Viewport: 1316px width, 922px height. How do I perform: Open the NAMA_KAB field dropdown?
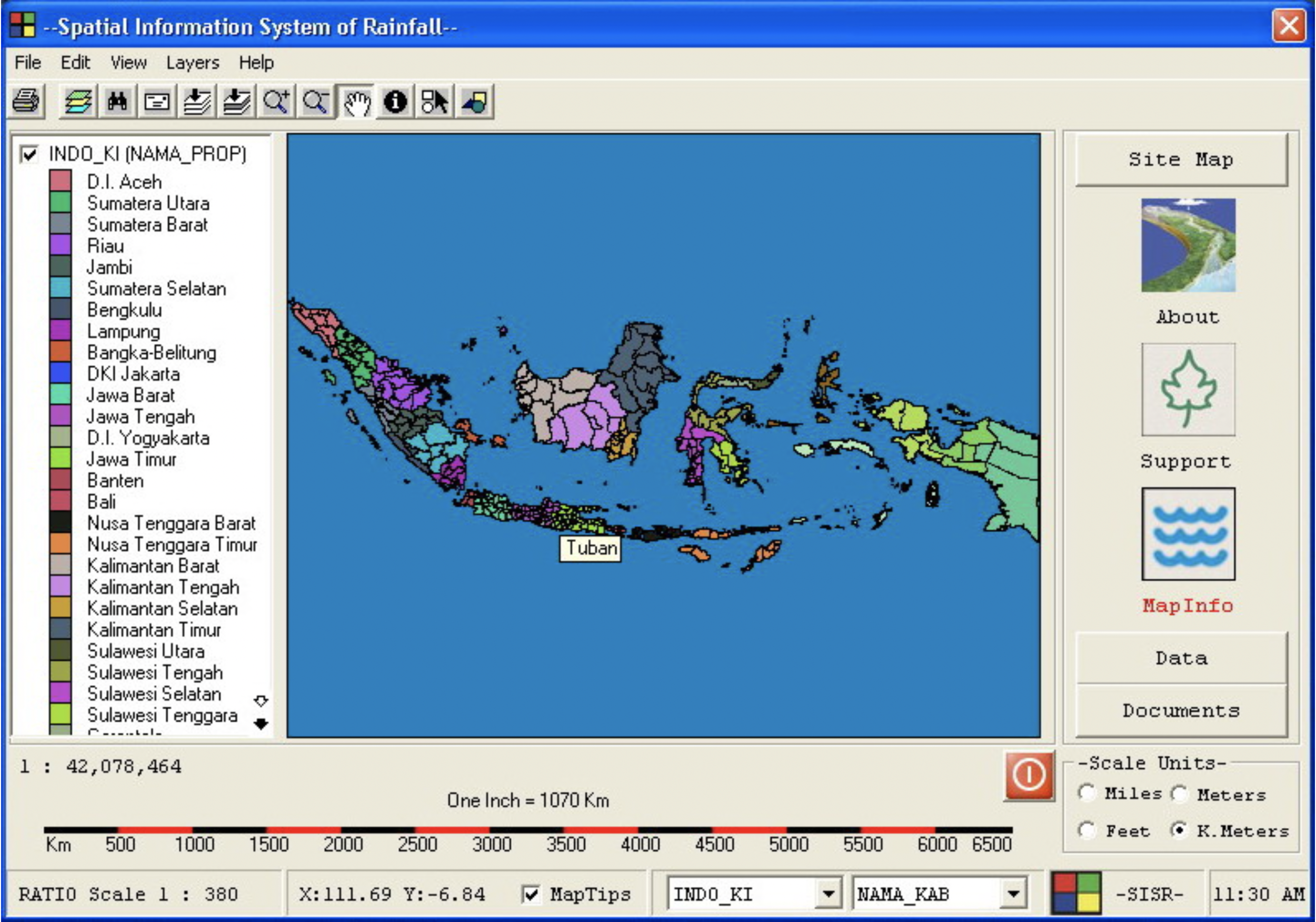coord(1013,894)
